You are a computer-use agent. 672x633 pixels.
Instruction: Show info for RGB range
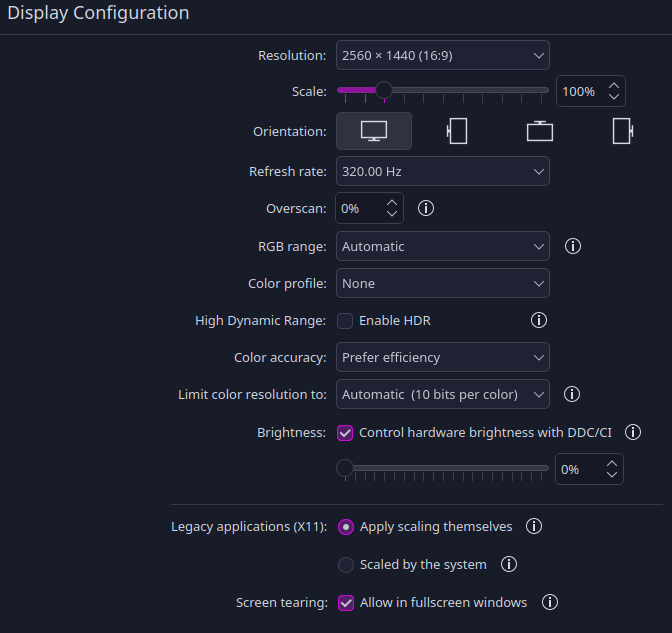[x=573, y=246]
